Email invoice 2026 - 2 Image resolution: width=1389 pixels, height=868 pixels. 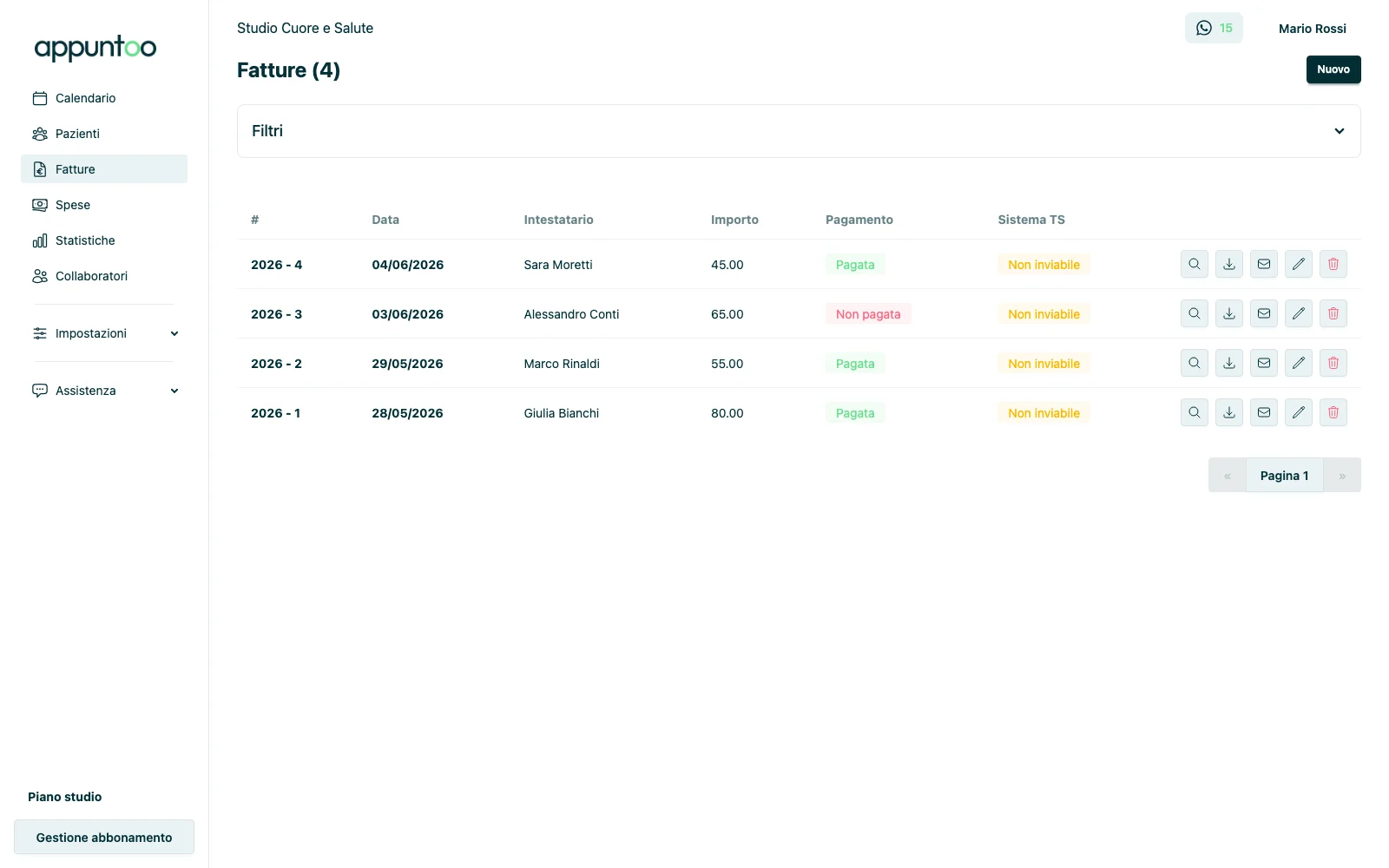click(1264, 363)
